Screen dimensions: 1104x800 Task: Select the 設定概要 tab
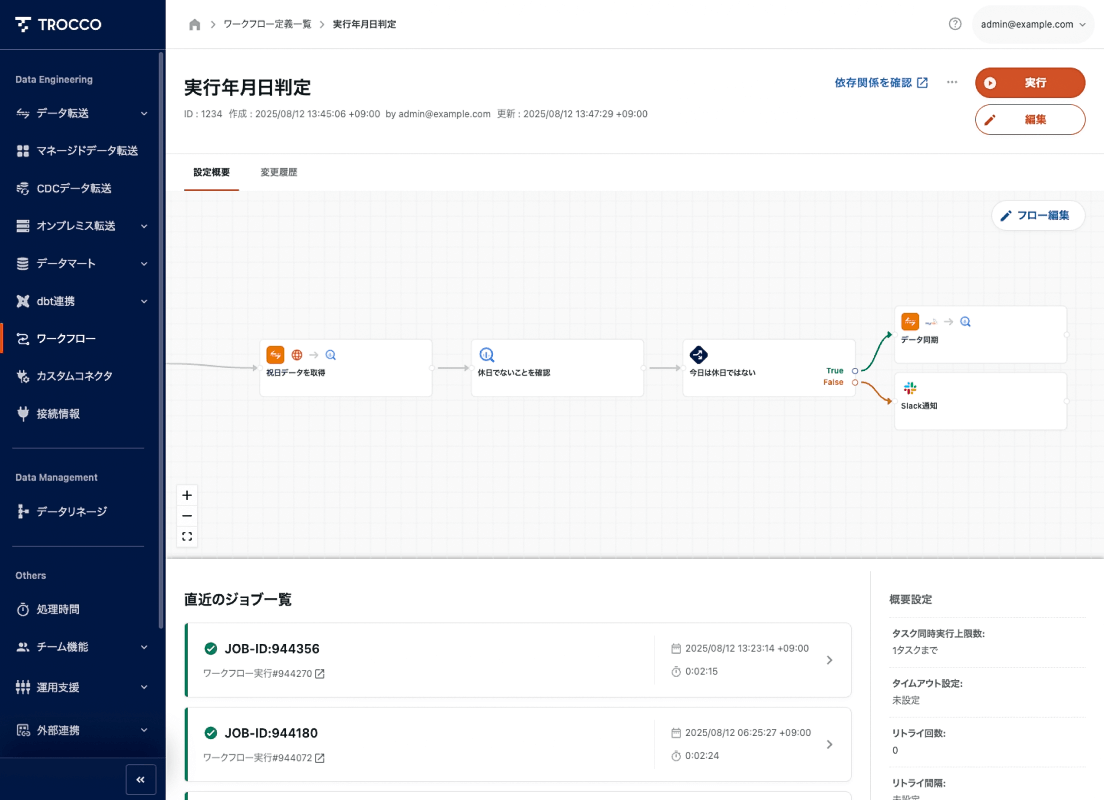click(211, 172)
